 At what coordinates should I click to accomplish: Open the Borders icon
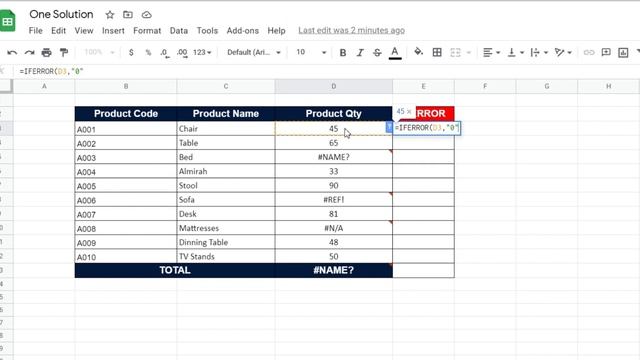437,52
